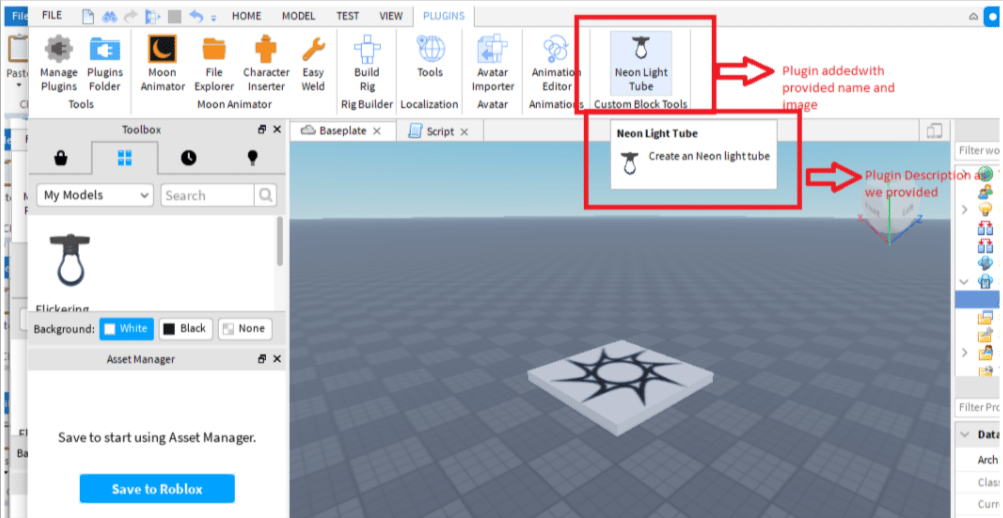Click the ribbon collapse caret at top right
This screenshot has width=1003, height=518.
[x=974, y=17]
